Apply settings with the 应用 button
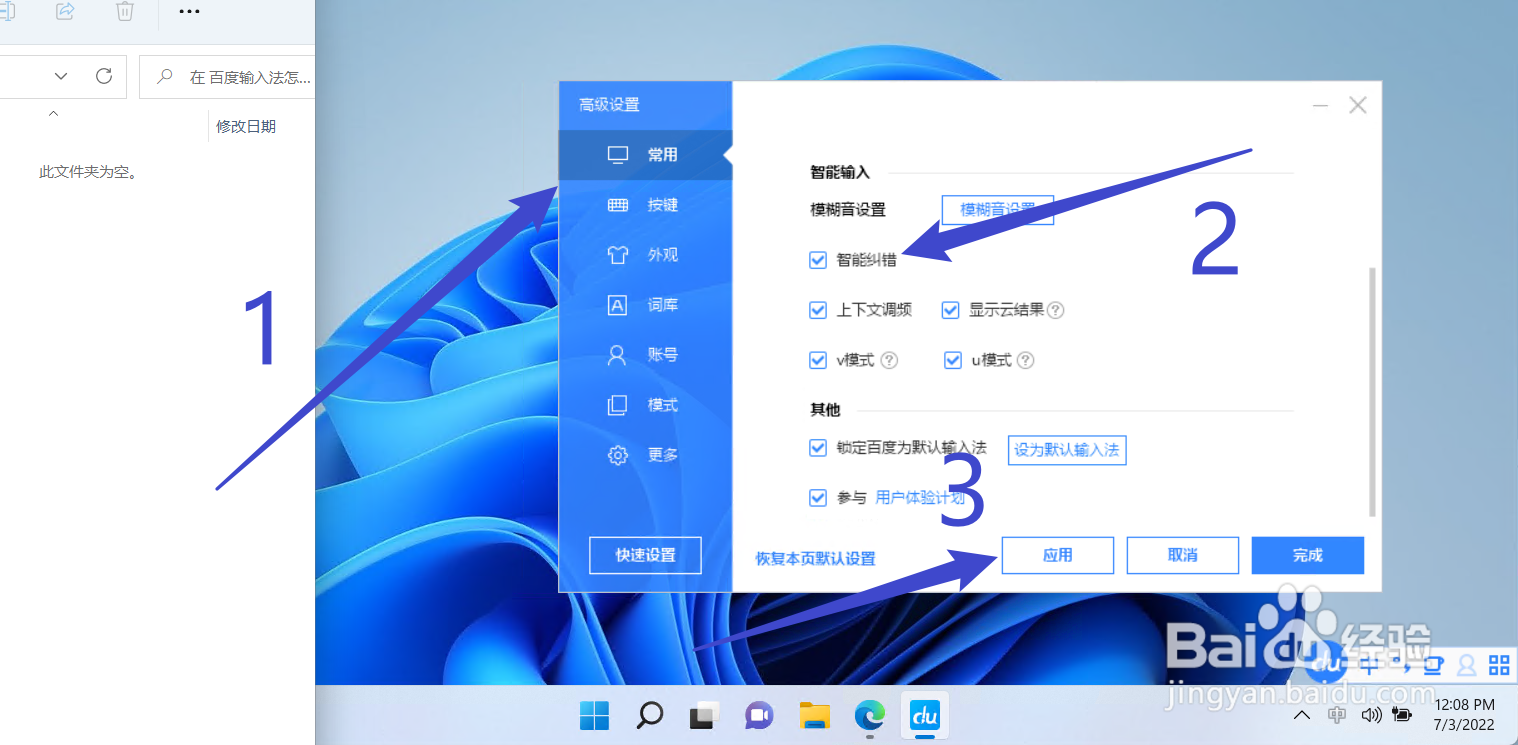1518x745 pixels. click(x=1057, y=555)
